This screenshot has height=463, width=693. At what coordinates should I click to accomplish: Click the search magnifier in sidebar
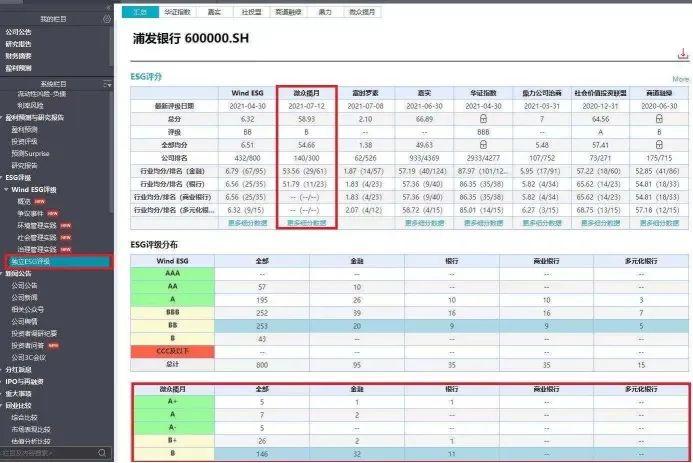pyautogui.click(x=102, y=453)
